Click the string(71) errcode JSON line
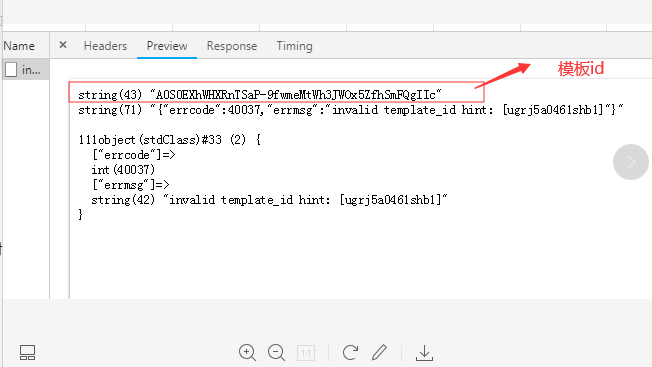The width and height of the screenshot is (652, 367). coord(351,110)
